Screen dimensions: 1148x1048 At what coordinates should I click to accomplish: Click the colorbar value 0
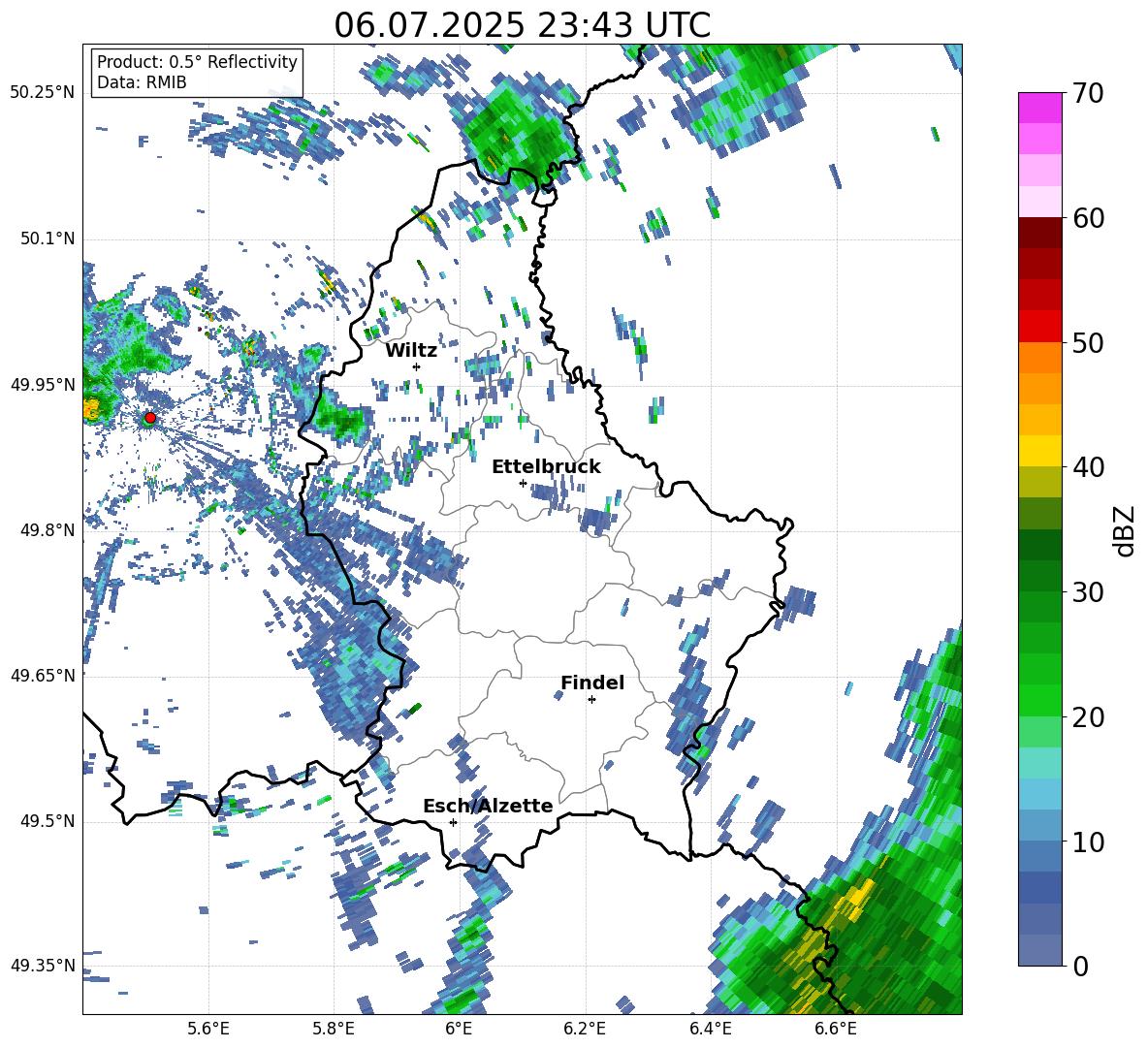(1080, 966)
